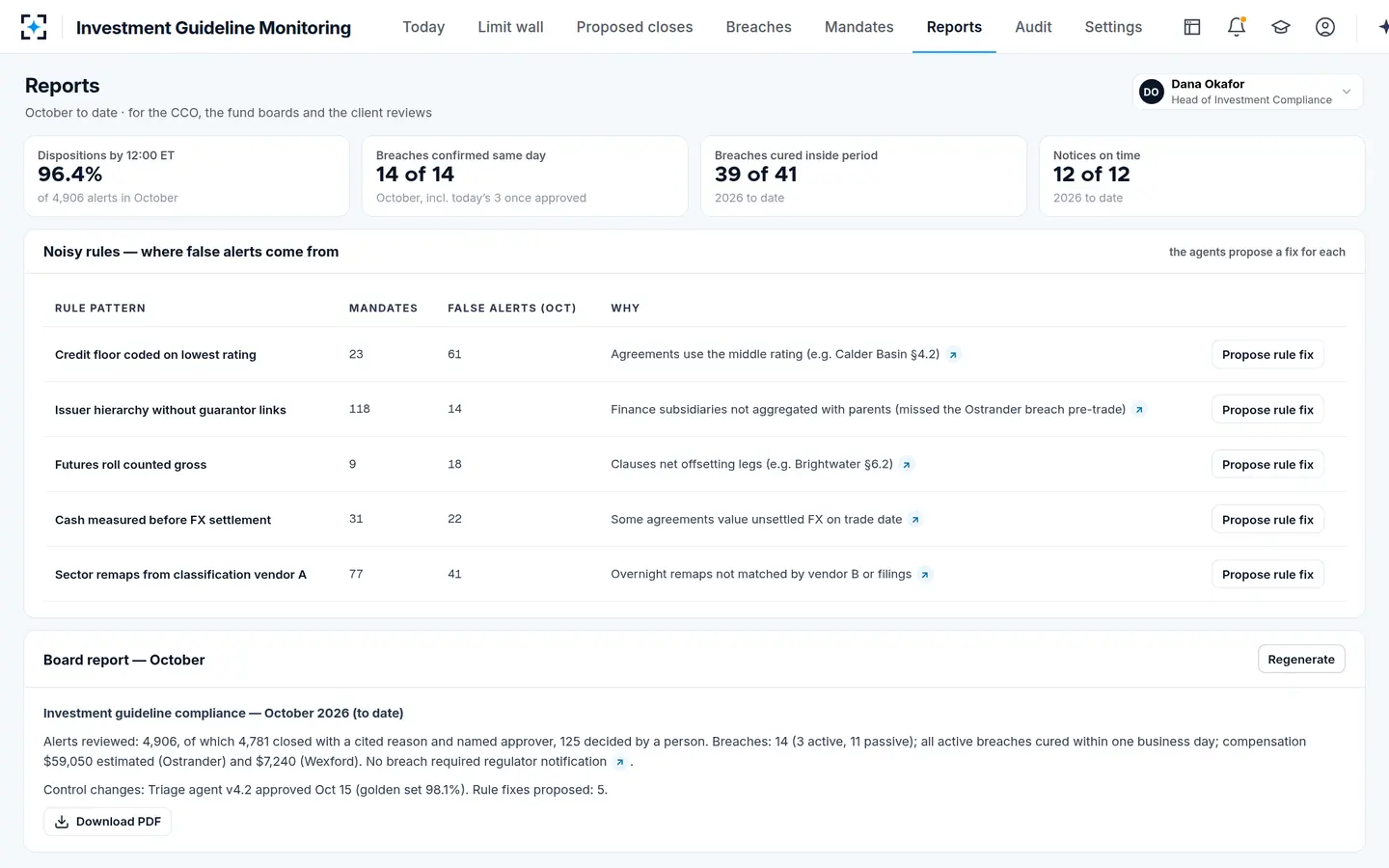The image size is (1389, 868).
Task: Click the Rule Pattern column header
Action: tap(100, 309)
